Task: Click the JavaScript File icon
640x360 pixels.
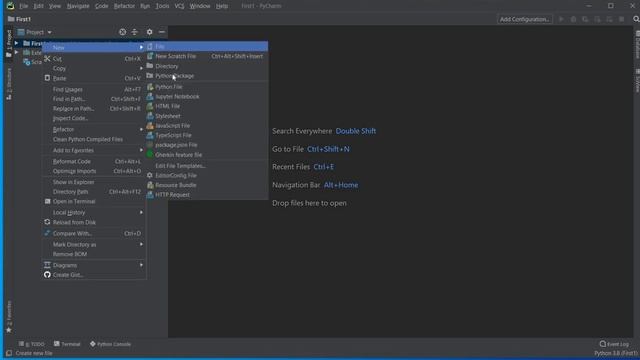Action: pos(150,126)
